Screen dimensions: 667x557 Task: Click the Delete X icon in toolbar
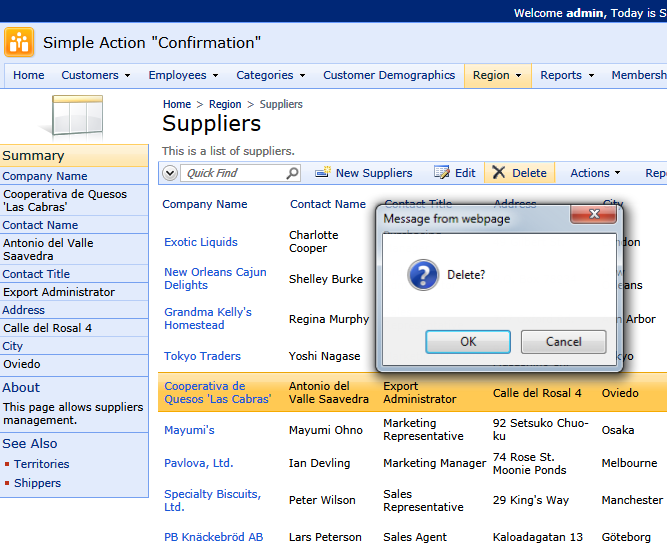498,172
